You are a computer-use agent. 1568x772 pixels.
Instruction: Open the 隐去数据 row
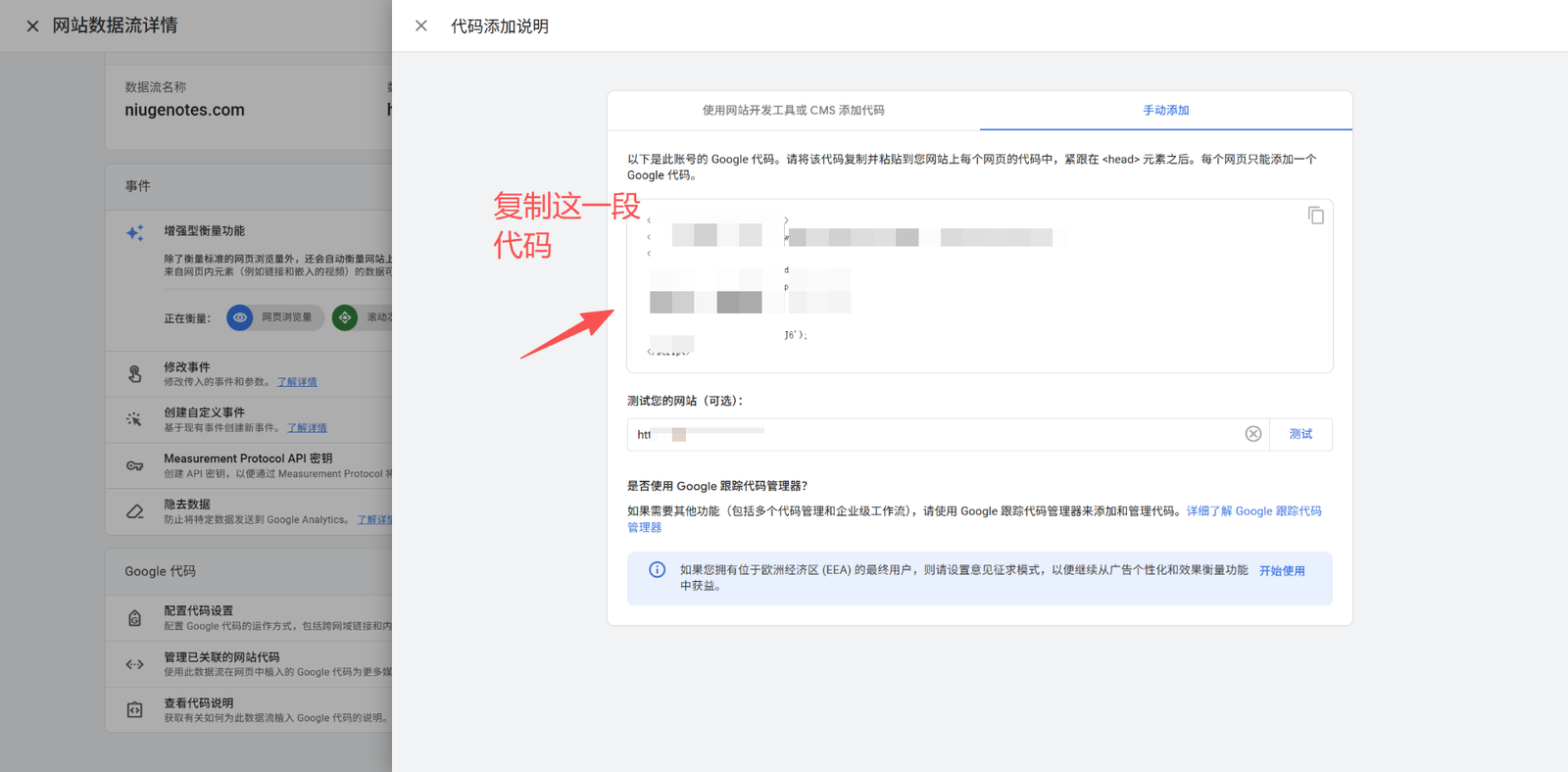249,511
